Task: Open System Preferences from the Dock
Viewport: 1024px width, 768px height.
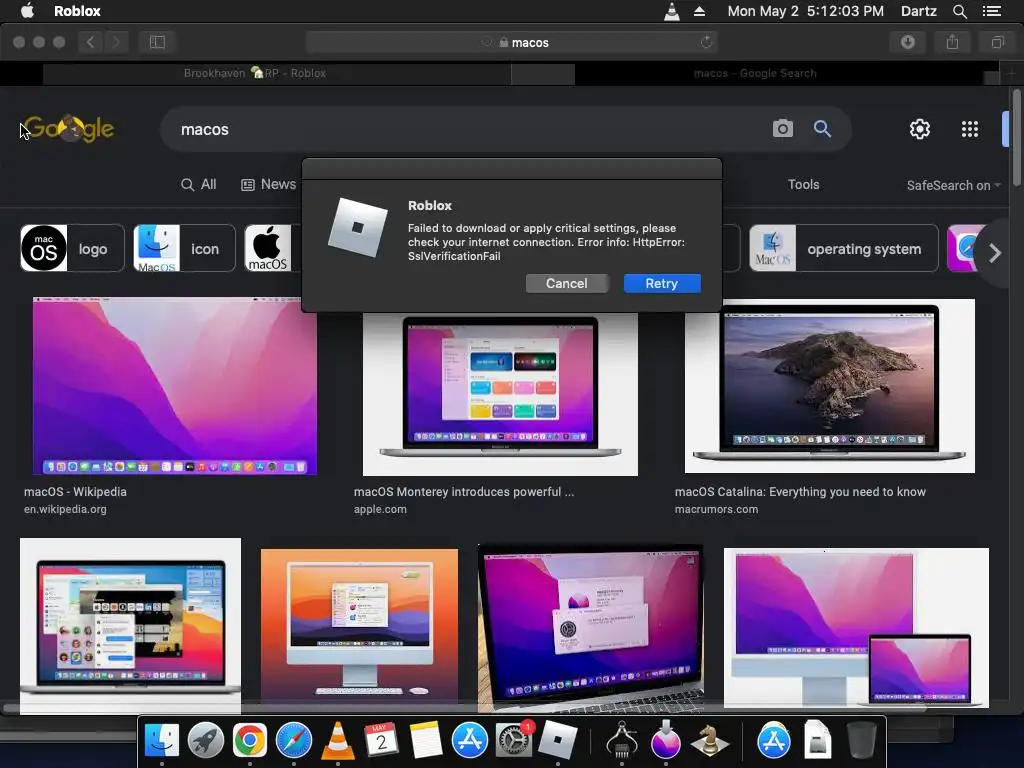Action: point(514,741)
